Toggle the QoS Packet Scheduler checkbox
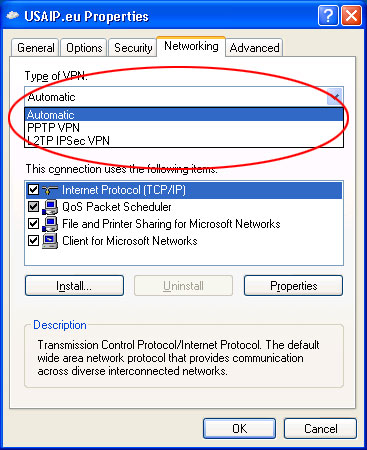The image size is (367, 450). (x=33, y=207)
